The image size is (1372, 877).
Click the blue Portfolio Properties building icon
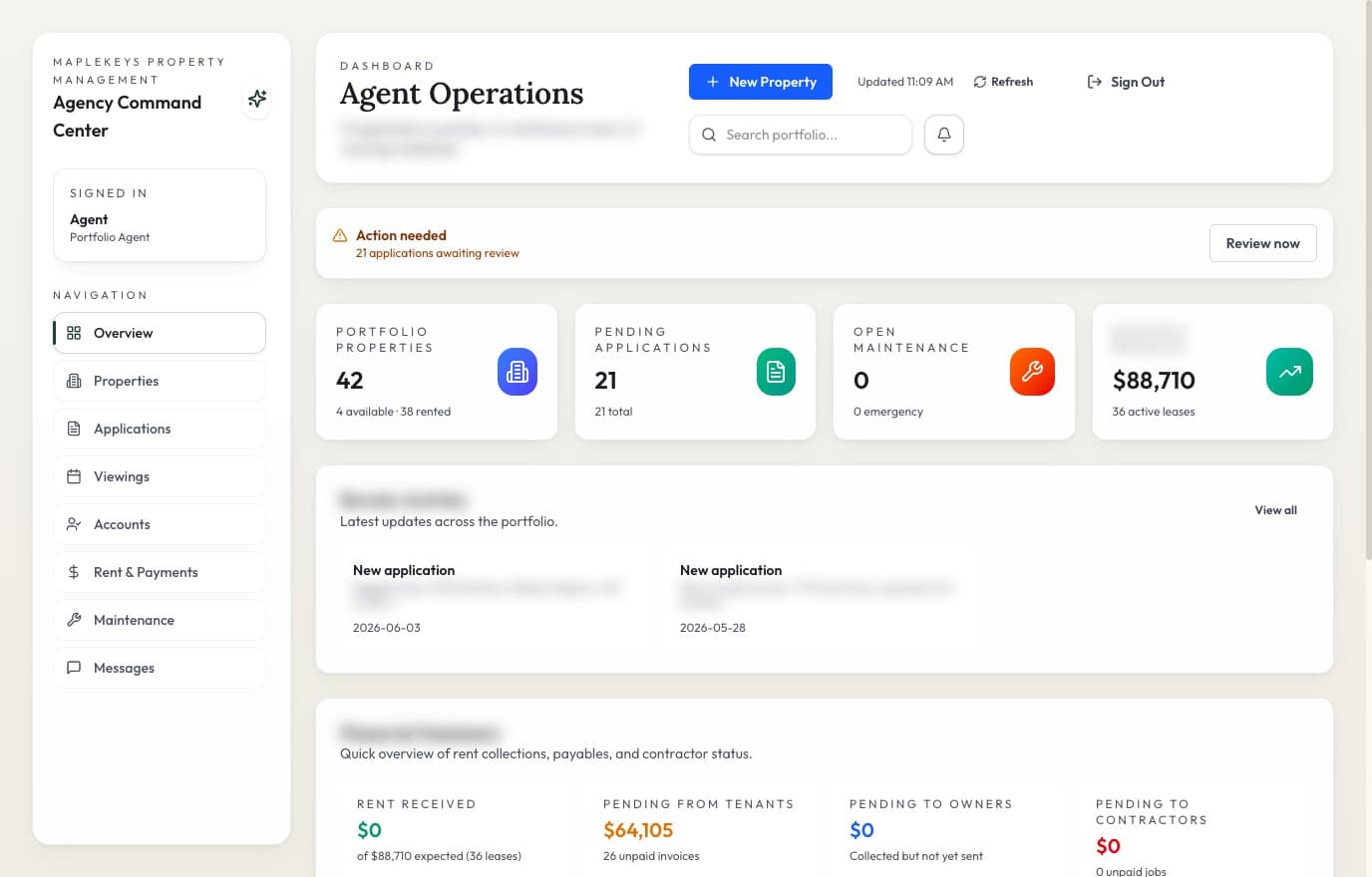coord(517,372)
